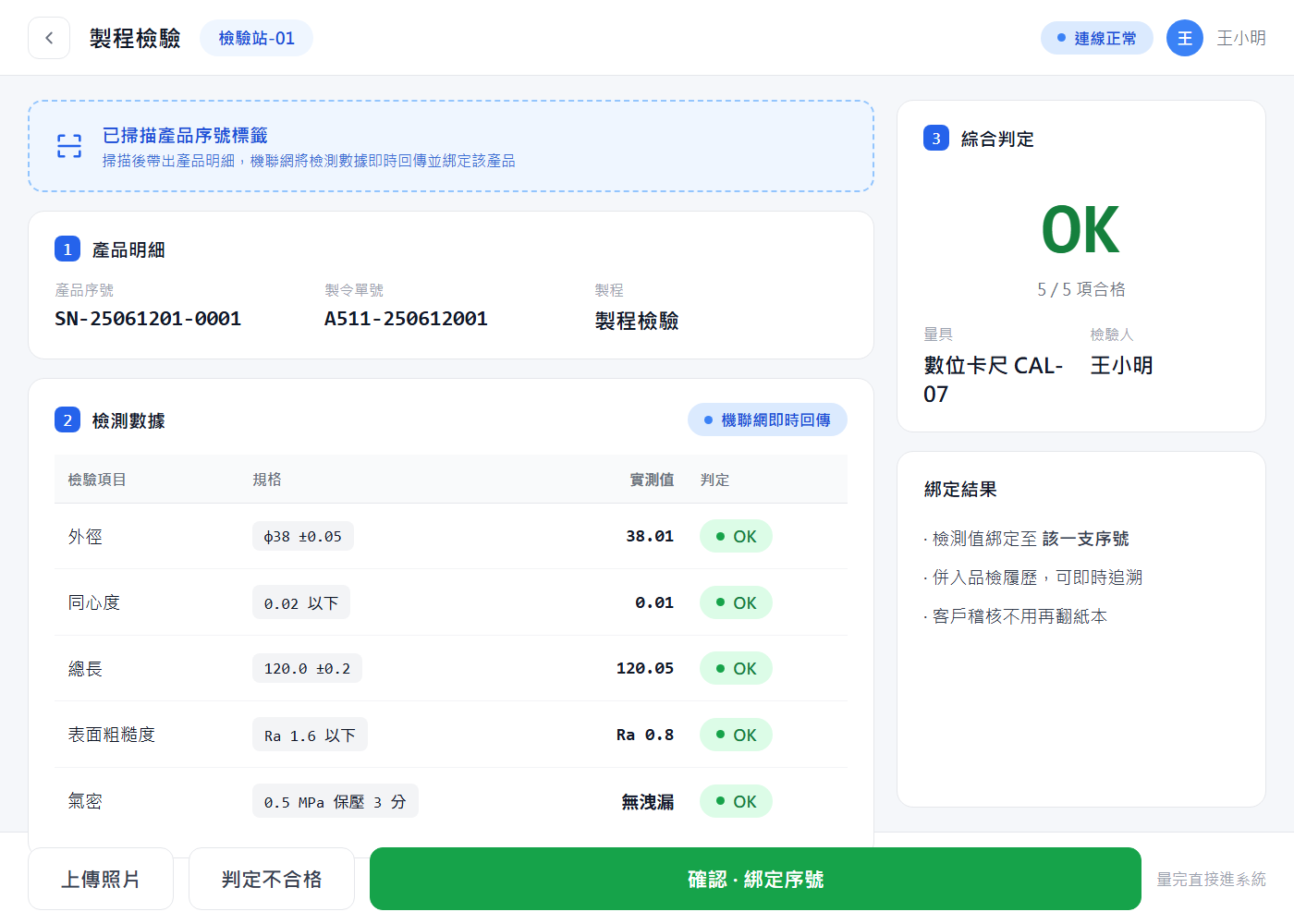Click the gauge name 數位卡尺 CAL-07
1294x924 pixels.
994,380
